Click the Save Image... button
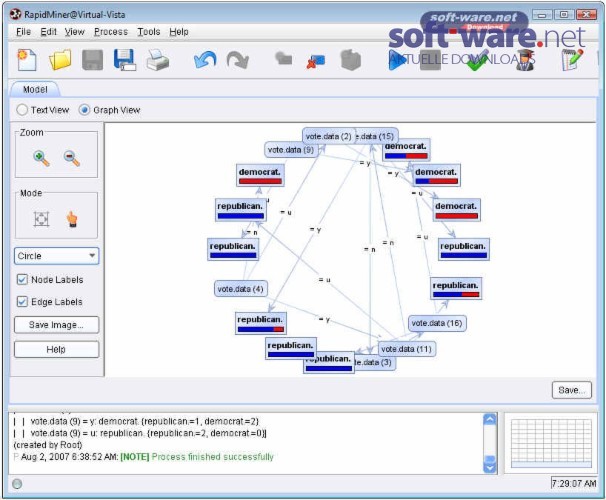606x500 pixels. [56, 325]
